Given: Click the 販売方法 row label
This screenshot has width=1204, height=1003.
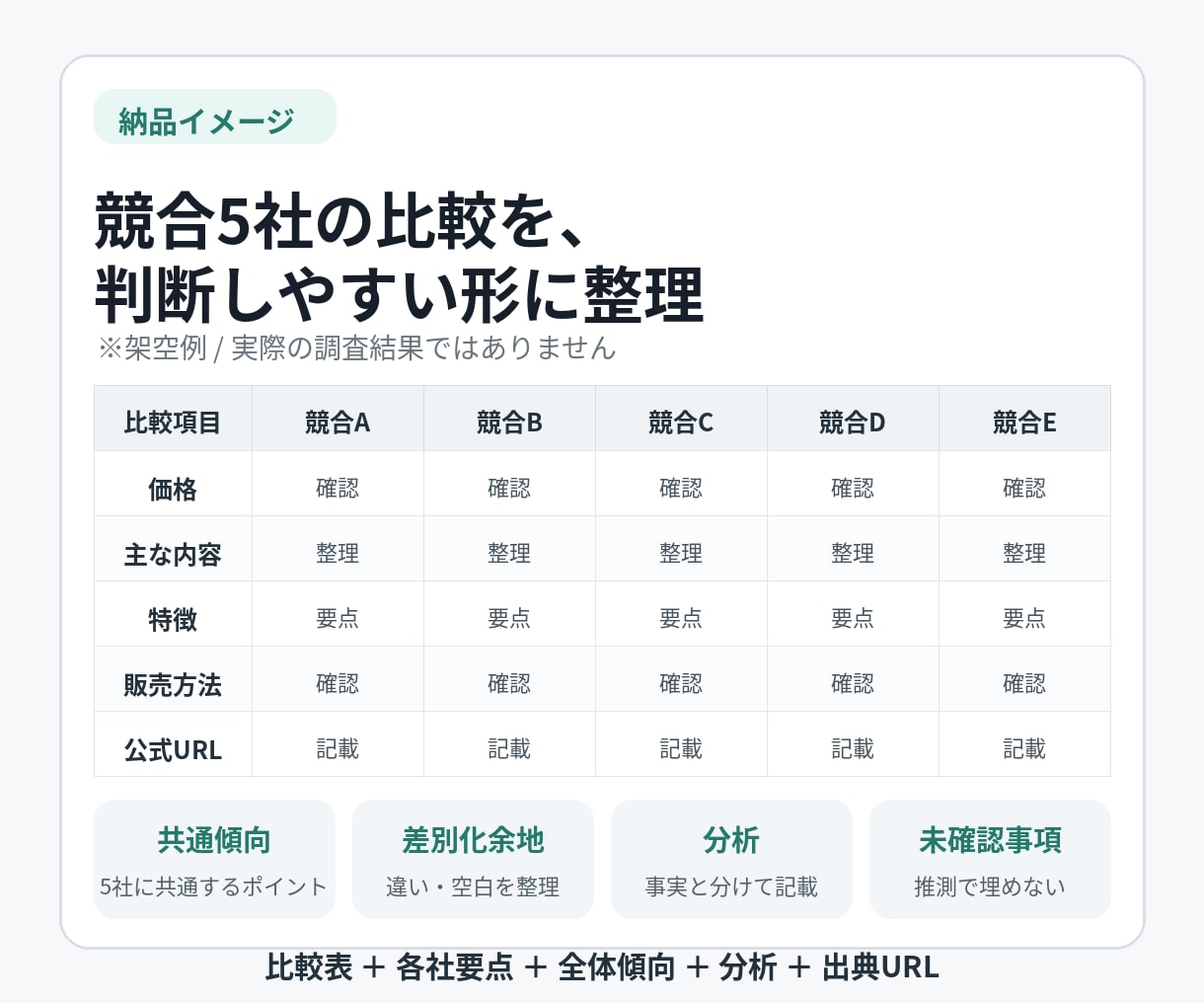Looking at the screenshot, I should click(173, 679).
